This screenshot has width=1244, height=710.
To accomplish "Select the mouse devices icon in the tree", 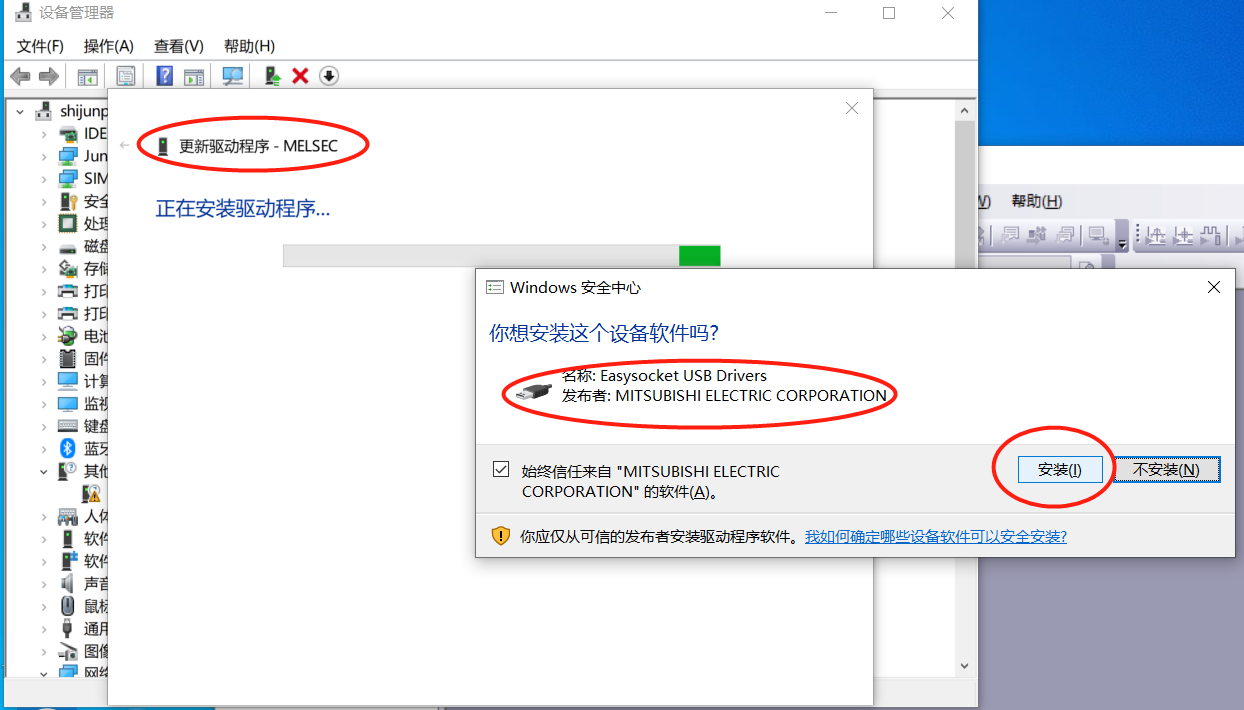I will coord(68,606).
